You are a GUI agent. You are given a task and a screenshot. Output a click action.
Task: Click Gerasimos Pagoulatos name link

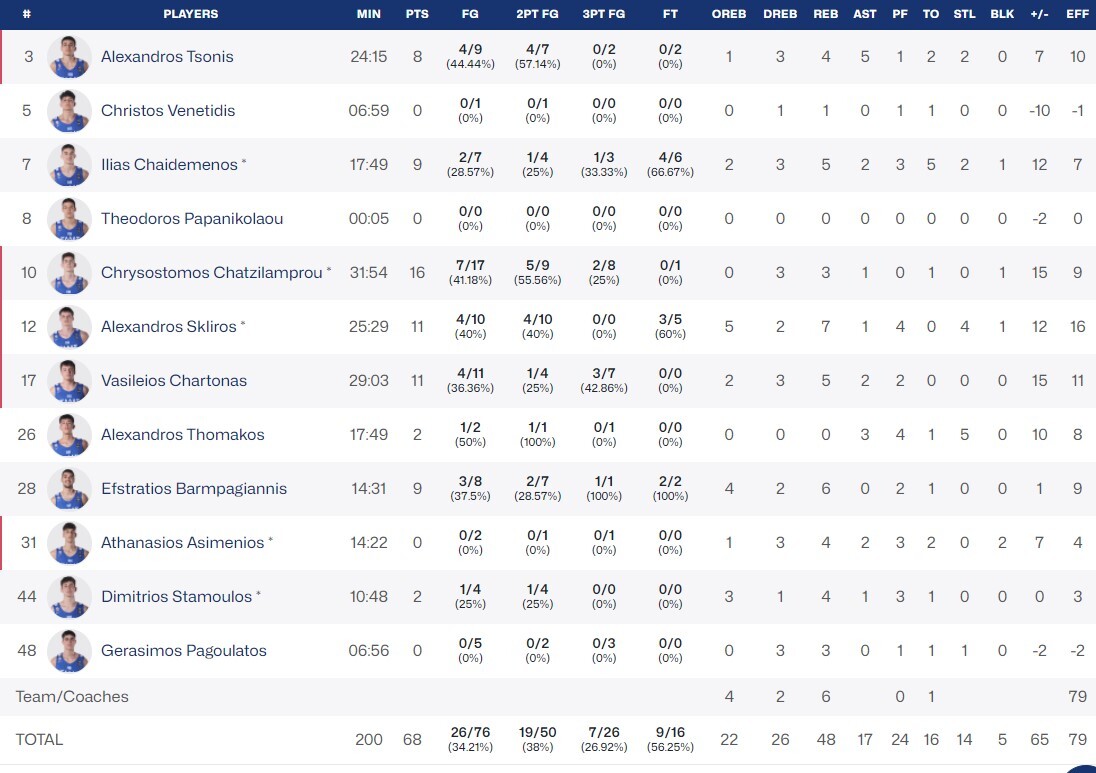pos(184,651)
